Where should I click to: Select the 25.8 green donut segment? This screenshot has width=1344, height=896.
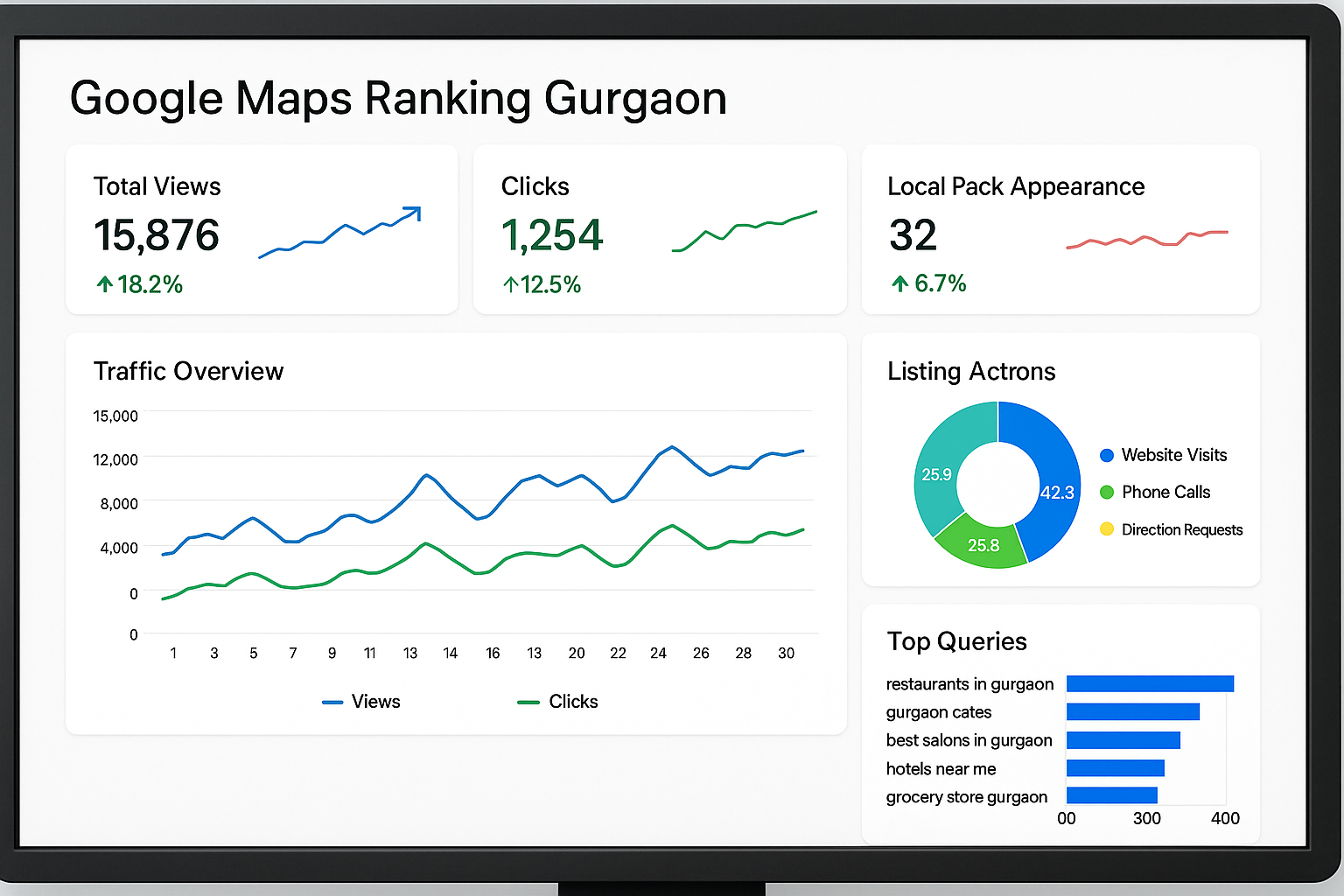coord(983,544)
